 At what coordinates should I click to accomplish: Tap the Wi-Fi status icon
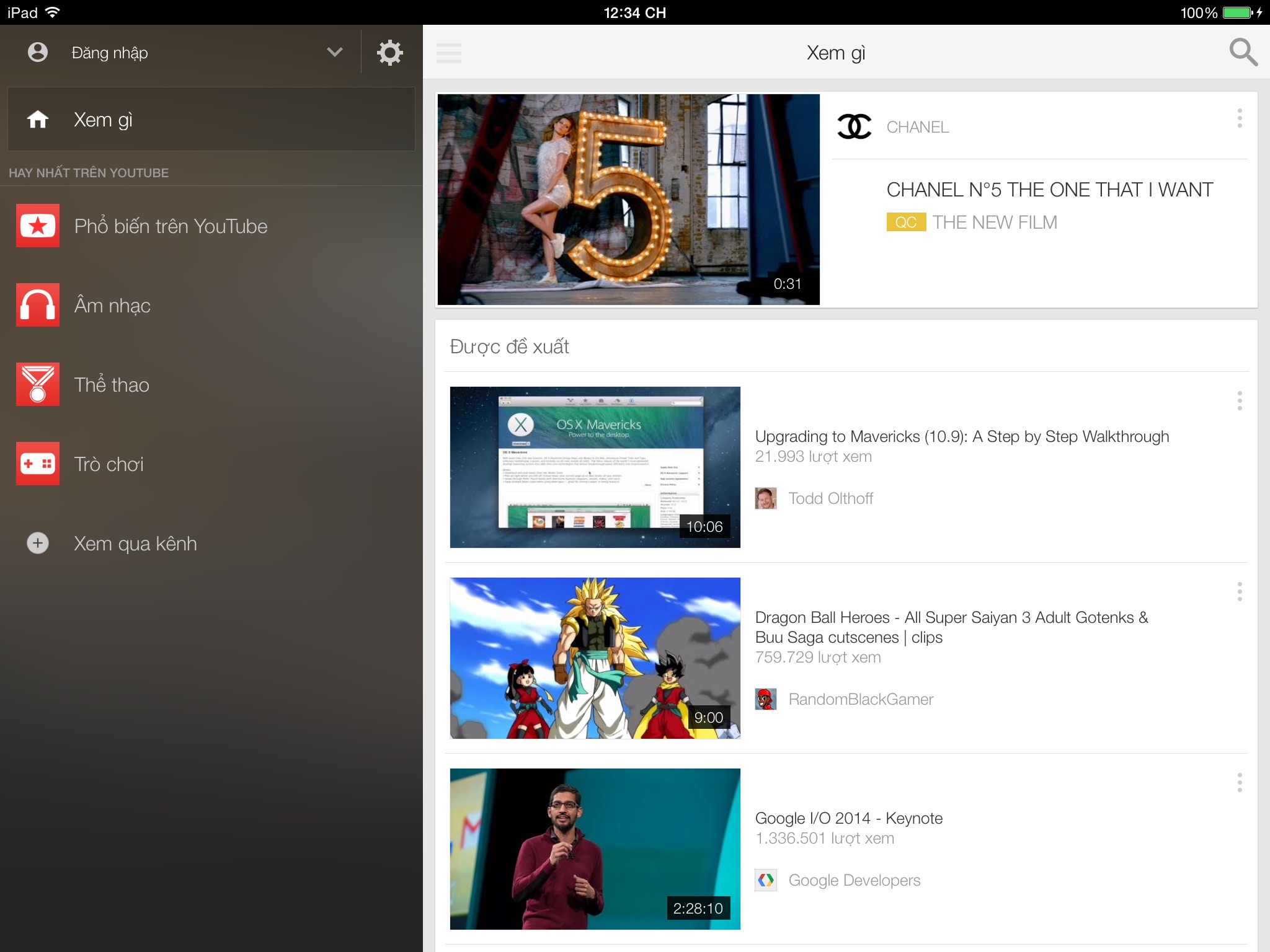tap(53, 12)
